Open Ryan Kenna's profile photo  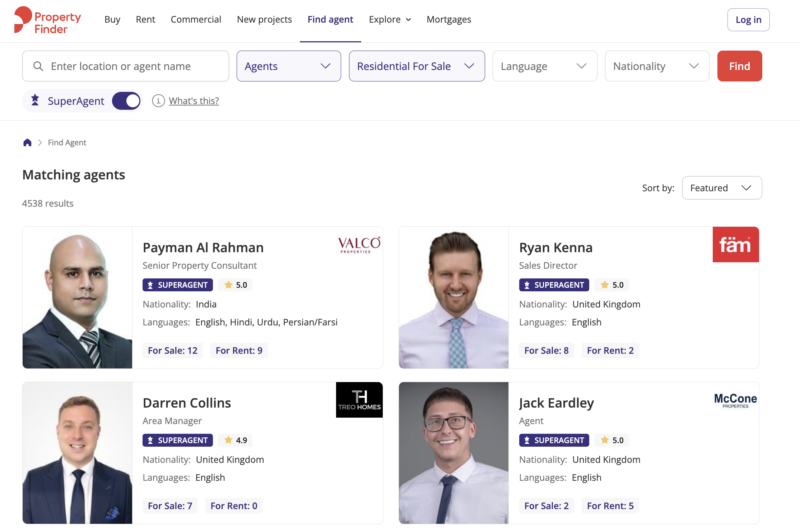[x=453, y=298]
